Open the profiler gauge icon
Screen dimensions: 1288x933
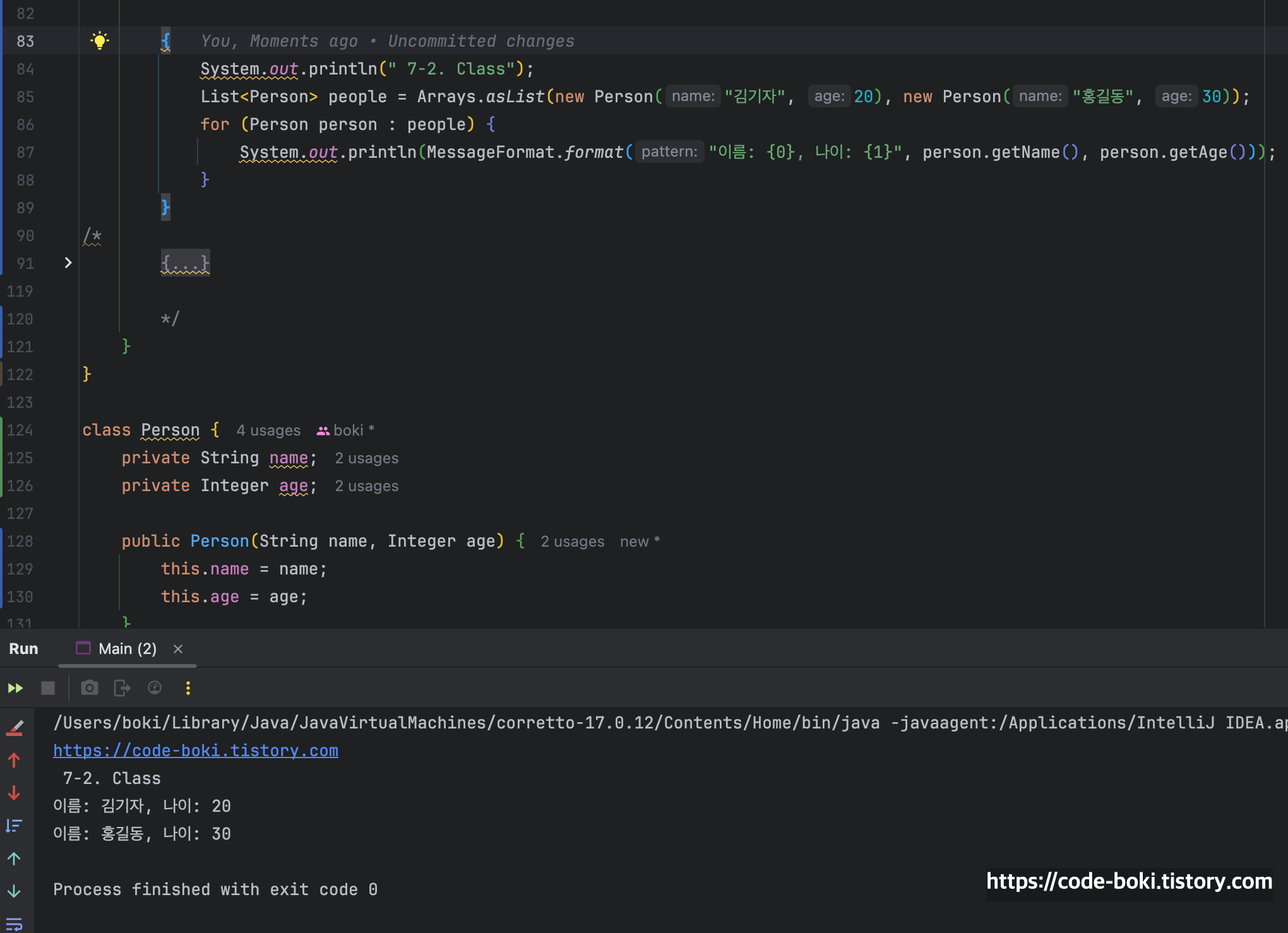[155, 688]
